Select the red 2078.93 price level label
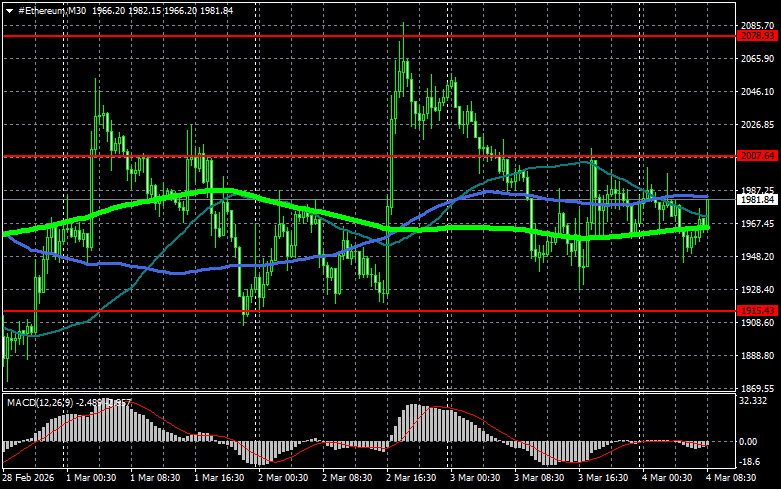Screen dimensions: 781x489 pos(758,36)
